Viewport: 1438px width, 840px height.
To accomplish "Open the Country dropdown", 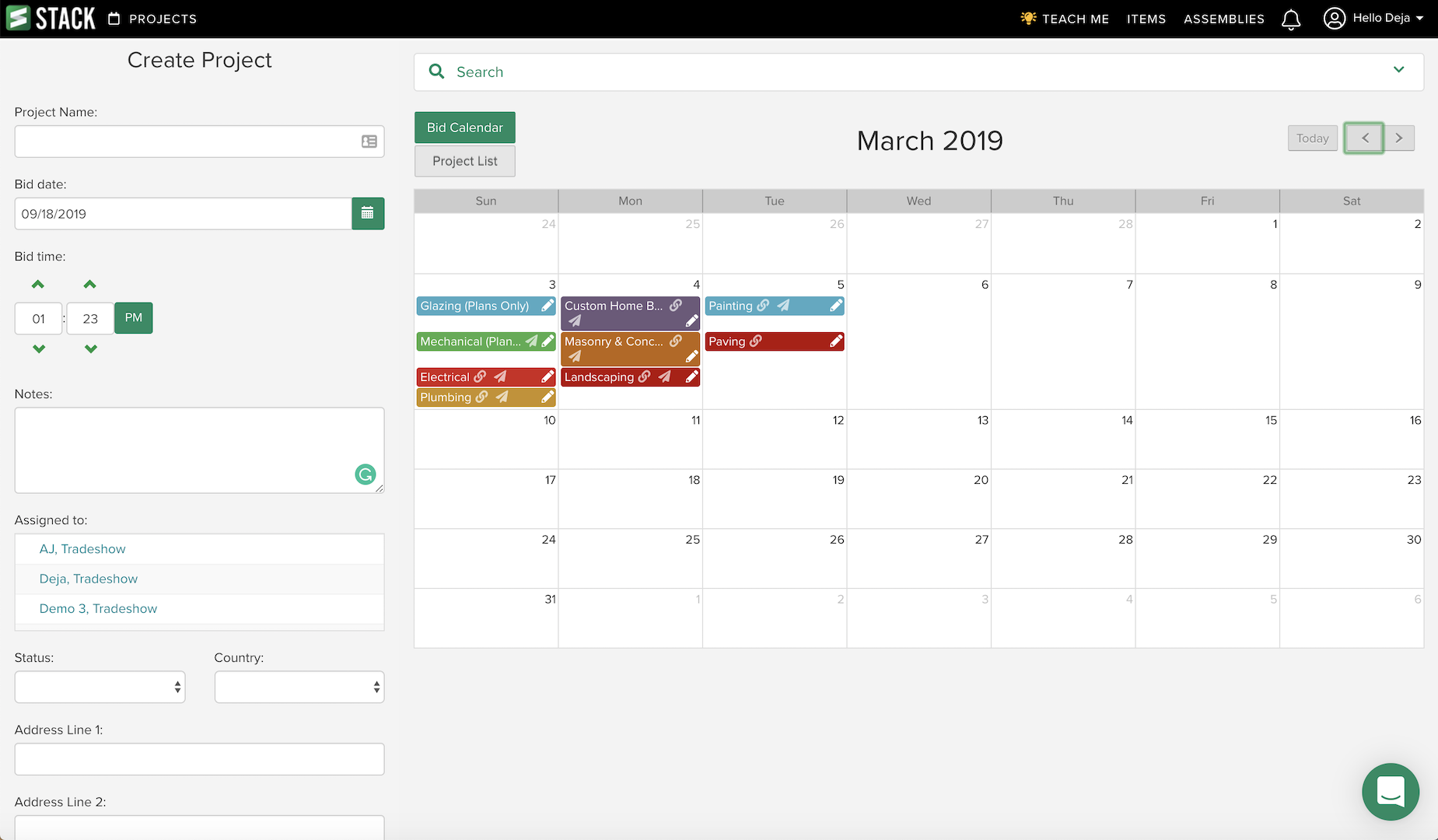I will [x=299, y=687].
